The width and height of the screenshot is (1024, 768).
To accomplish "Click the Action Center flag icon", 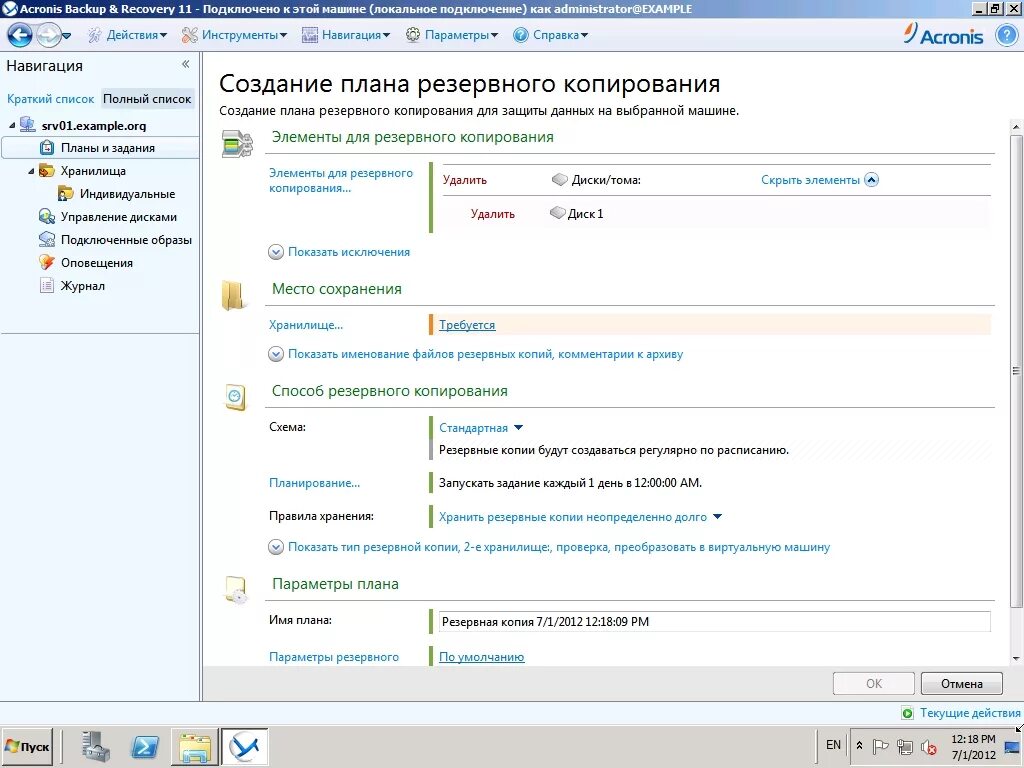I will pyautogui.click(x=880, y=746).
